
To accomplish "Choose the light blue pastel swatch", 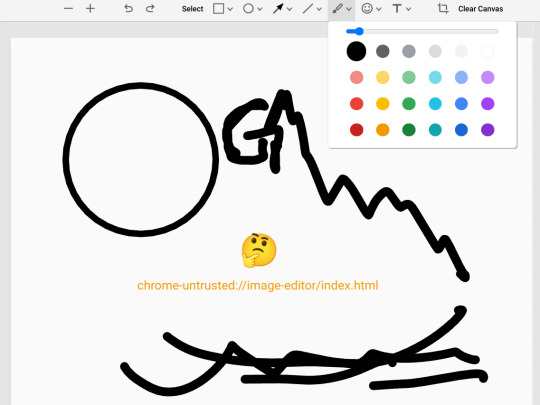I will tap(461, 77).
